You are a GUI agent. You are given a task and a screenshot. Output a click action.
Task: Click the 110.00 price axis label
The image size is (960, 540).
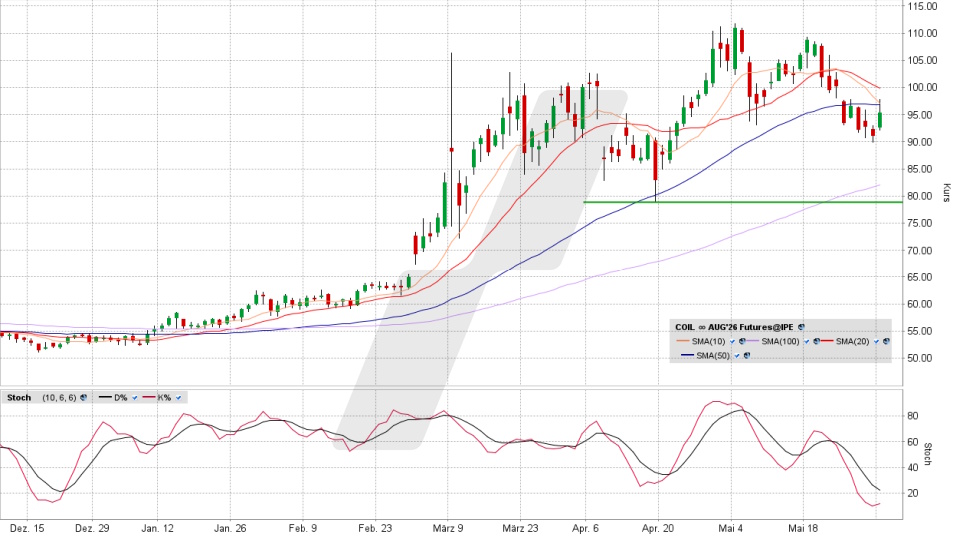coord(922,33)
